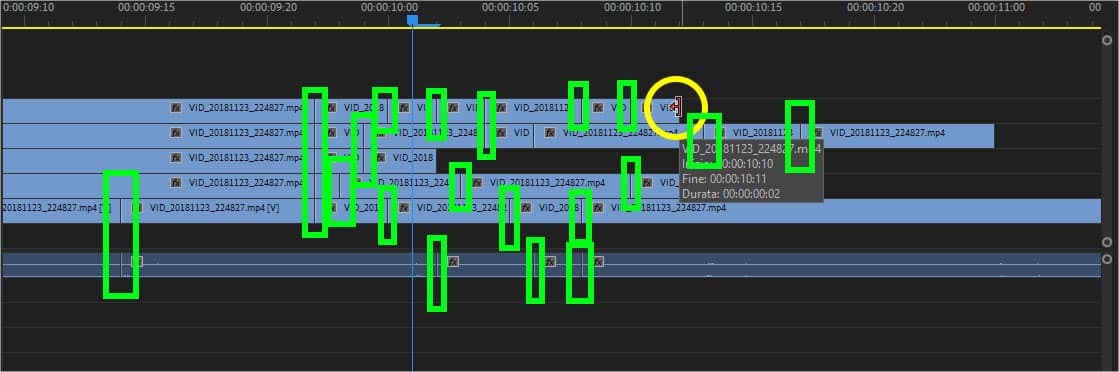The width and height of the screenshot is (1119, 372).
Task: Select the VID_2018 clip on third video track
Action: (x=404, y=158)
